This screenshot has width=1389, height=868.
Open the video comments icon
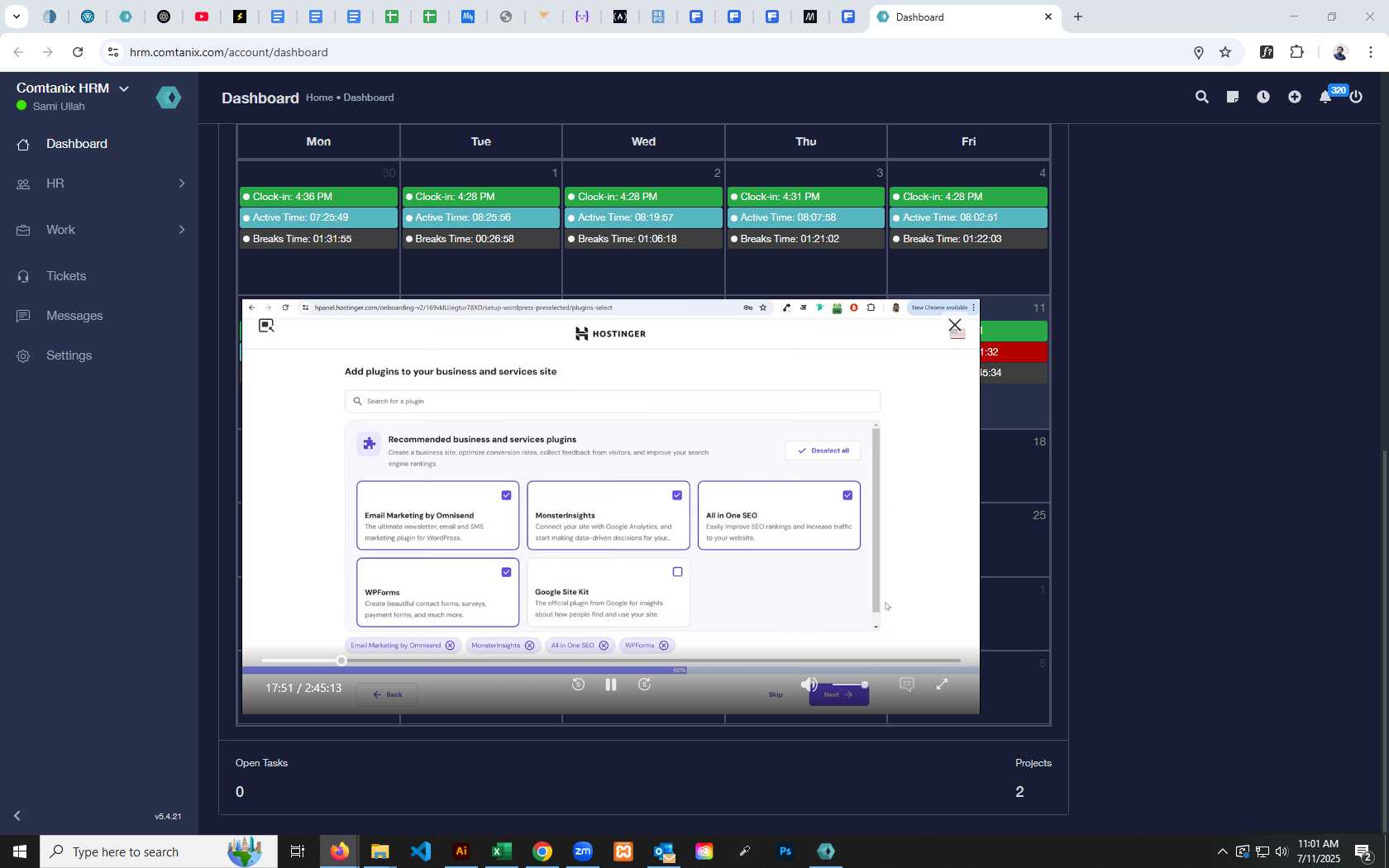coord(907,684)
